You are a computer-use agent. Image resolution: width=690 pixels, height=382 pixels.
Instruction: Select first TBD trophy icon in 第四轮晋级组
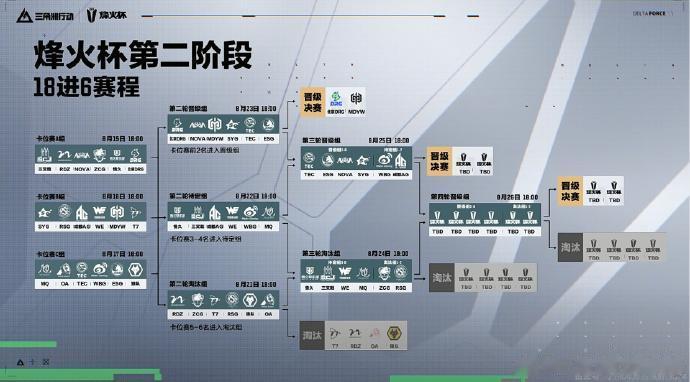[437, 217]
